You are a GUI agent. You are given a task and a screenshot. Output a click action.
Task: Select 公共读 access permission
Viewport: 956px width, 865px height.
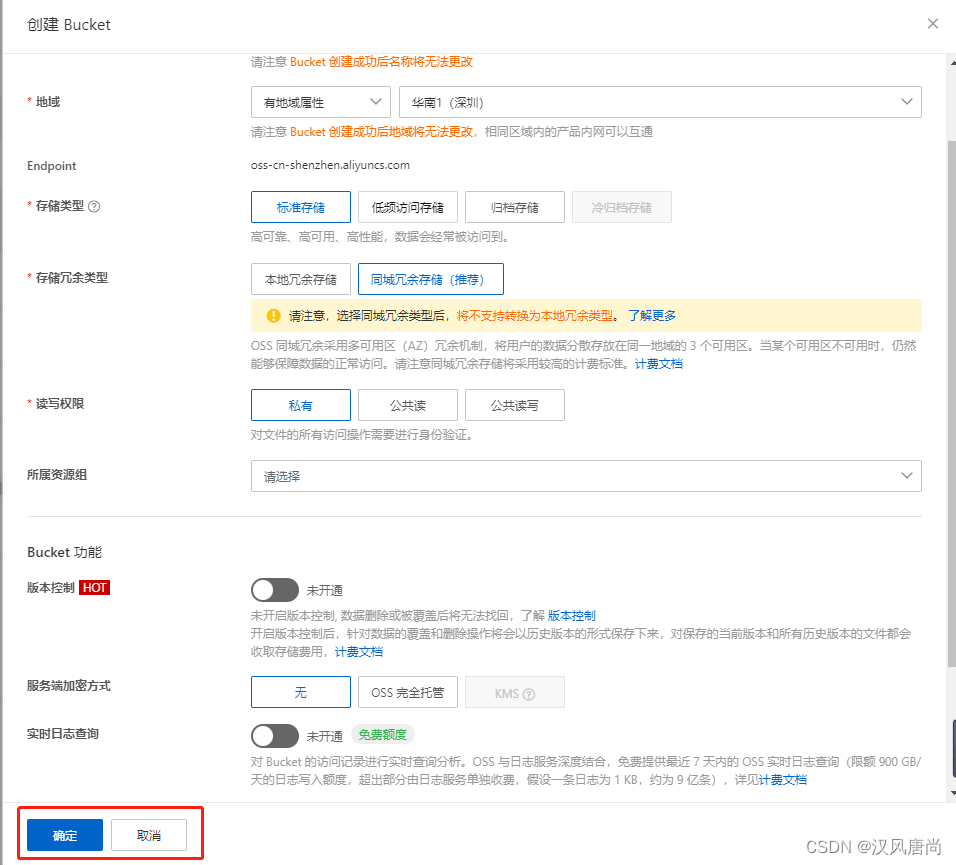point(407,405)
